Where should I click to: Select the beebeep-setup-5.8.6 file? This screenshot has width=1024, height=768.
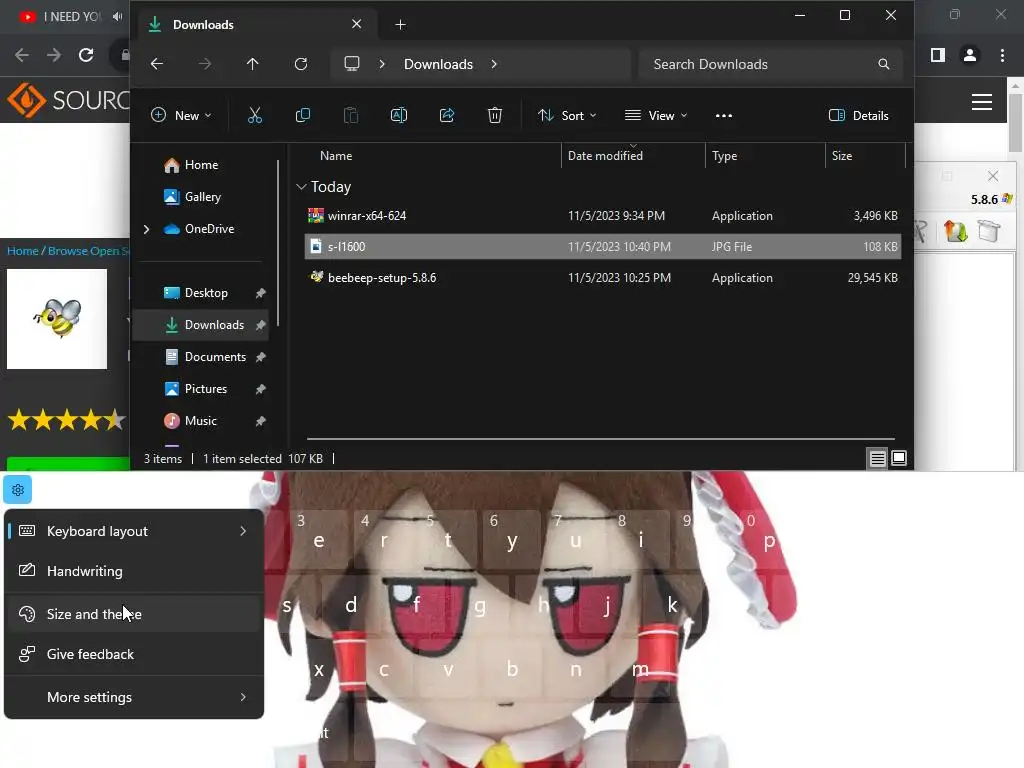tap(603, 278)
